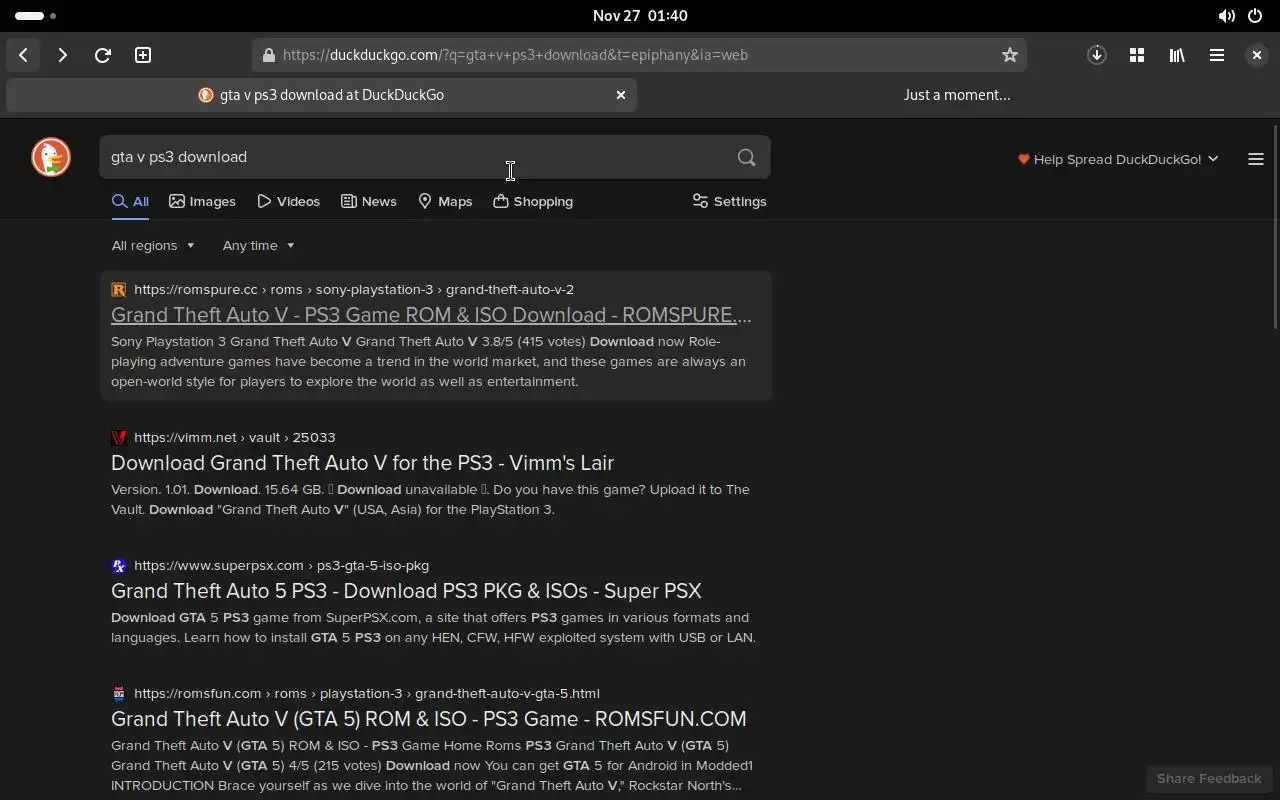Reload the current page
The width and height of the screenshot is (1280, 800).
[x=102, y=55]
